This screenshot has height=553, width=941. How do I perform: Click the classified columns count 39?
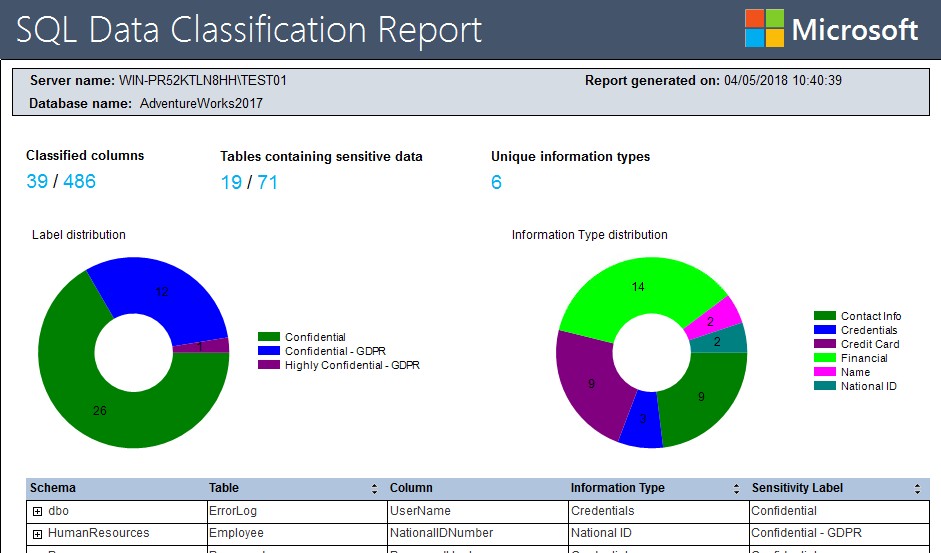tap(37, 181)
